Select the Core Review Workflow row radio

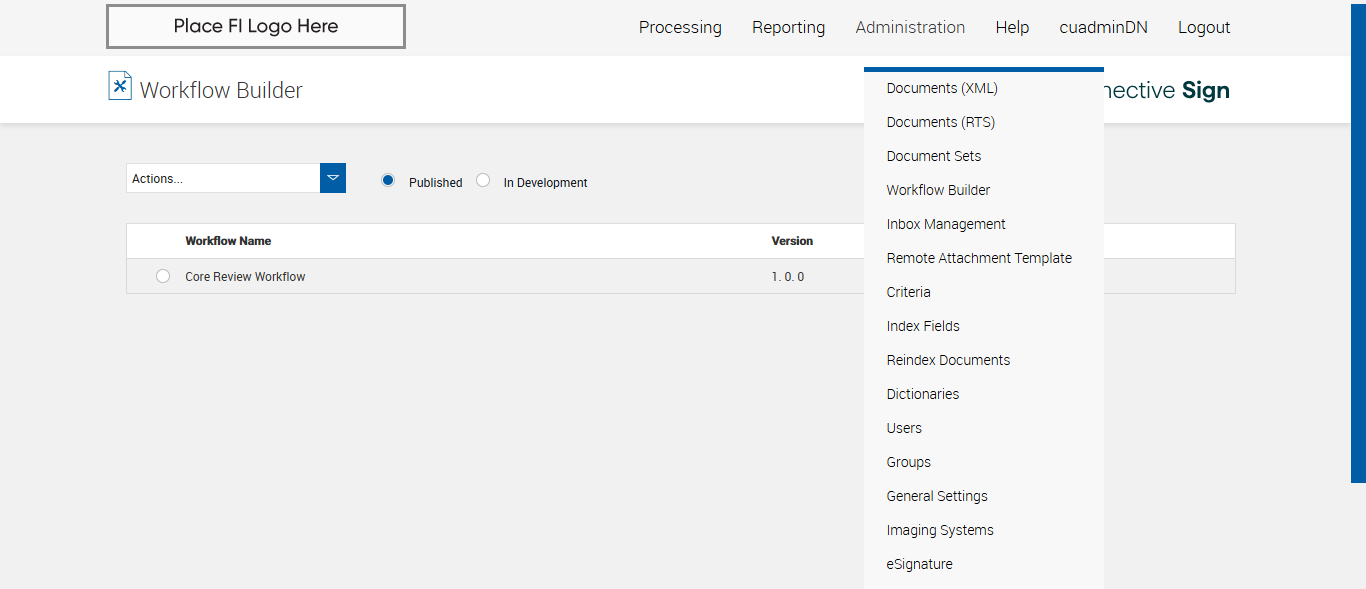click(x=163, y=276)
